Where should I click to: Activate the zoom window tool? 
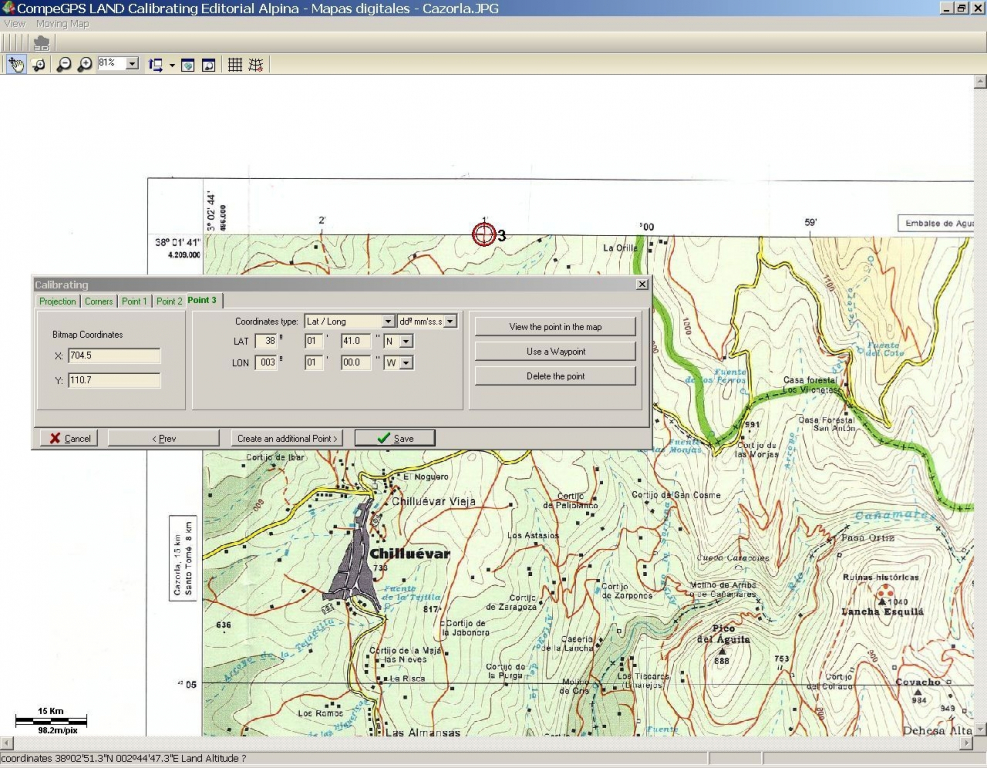tap(38, 64)
